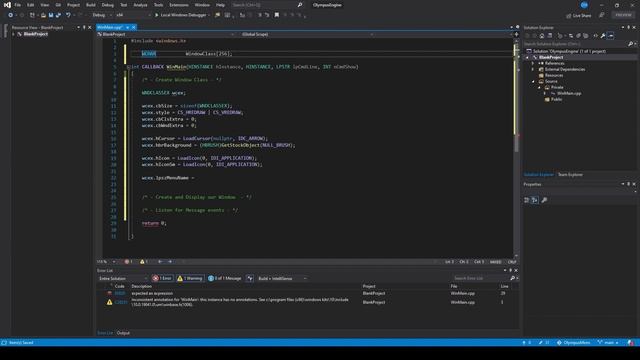
Task: Click the user account avatar icon
Action: [584, 5]
